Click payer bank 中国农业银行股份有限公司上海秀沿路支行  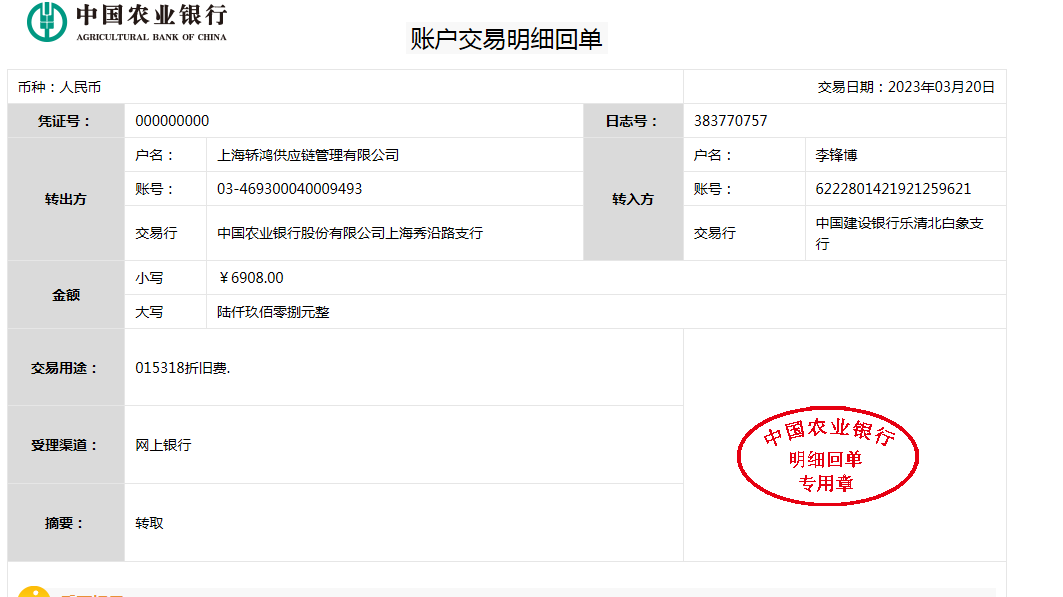point(350,233)
